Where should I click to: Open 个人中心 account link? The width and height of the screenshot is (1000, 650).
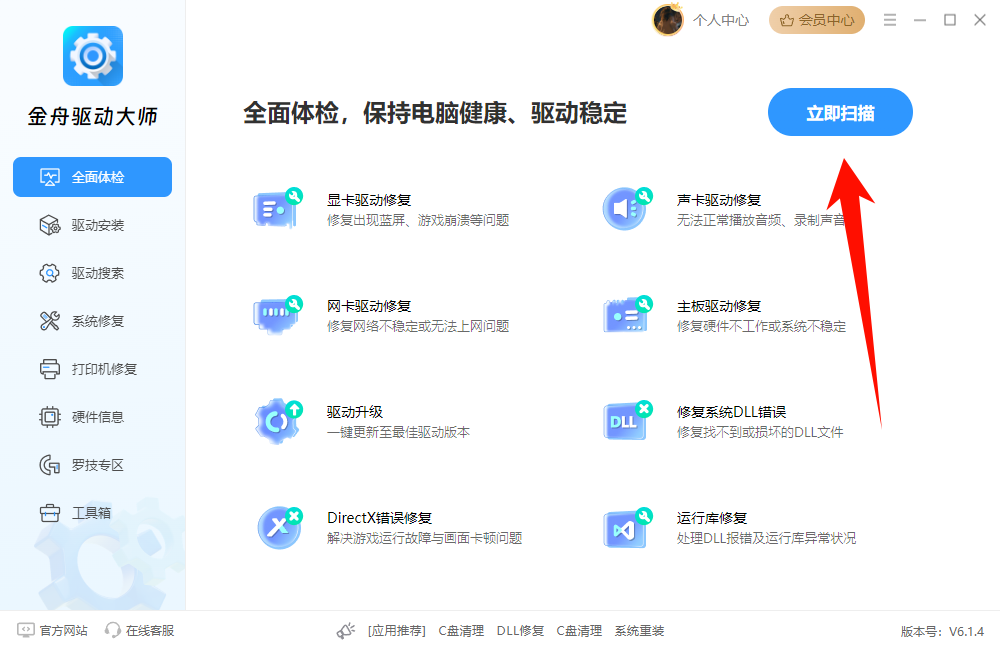[x=721, y=20]
